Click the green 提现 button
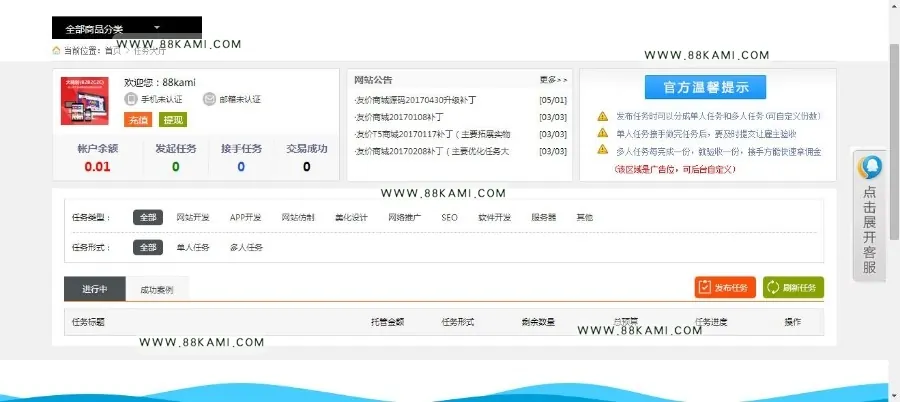 [173, 120]
